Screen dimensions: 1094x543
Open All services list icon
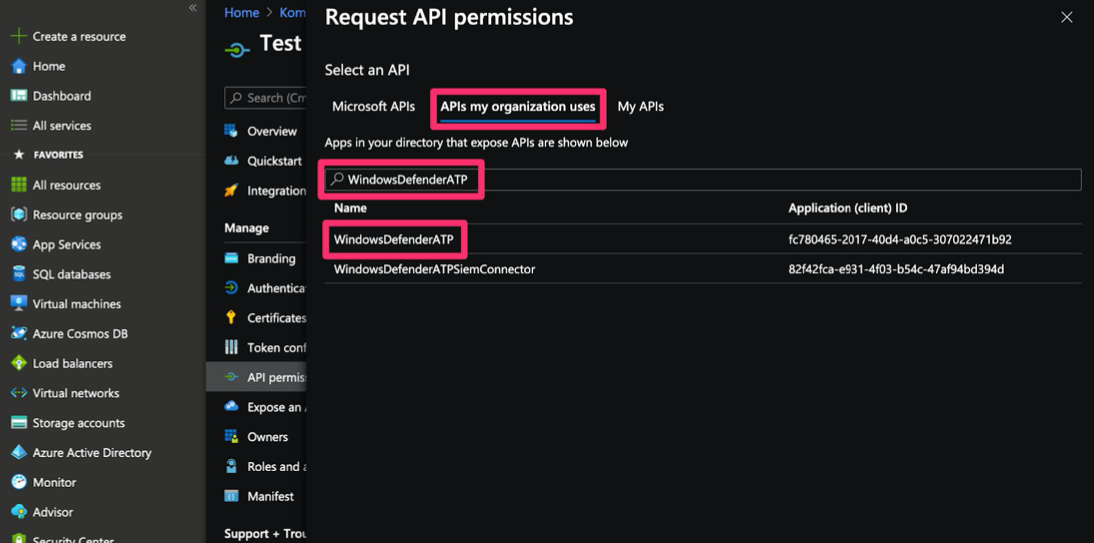click(19, 126)
